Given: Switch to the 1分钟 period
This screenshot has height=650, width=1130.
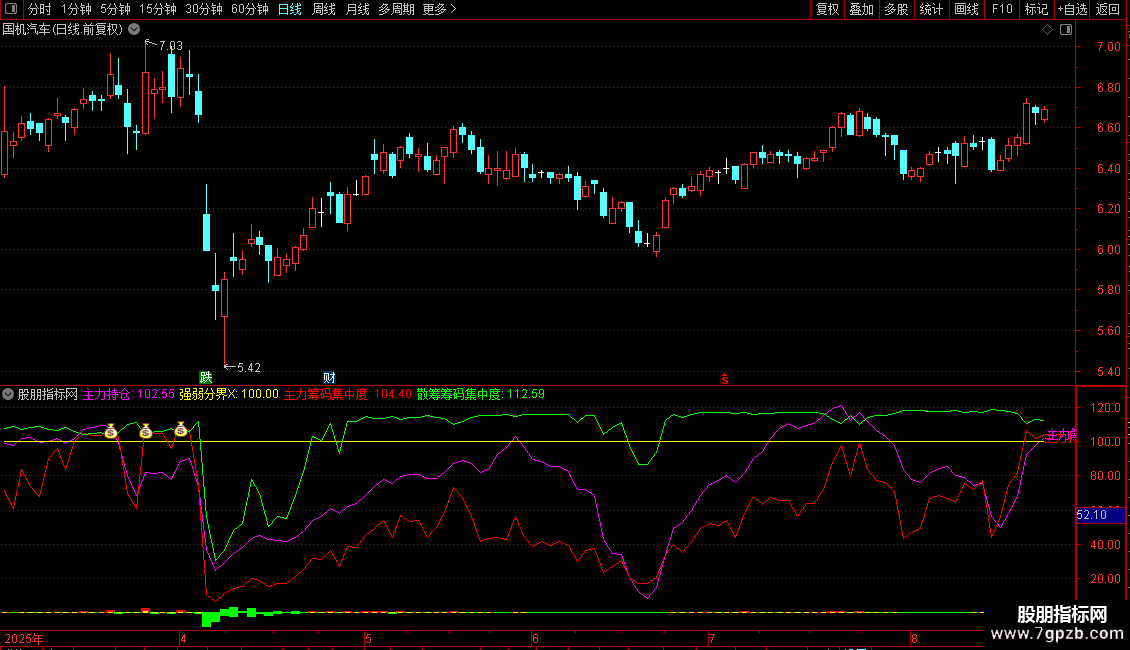Looking at the screenshot, I should tap(76, 9).
